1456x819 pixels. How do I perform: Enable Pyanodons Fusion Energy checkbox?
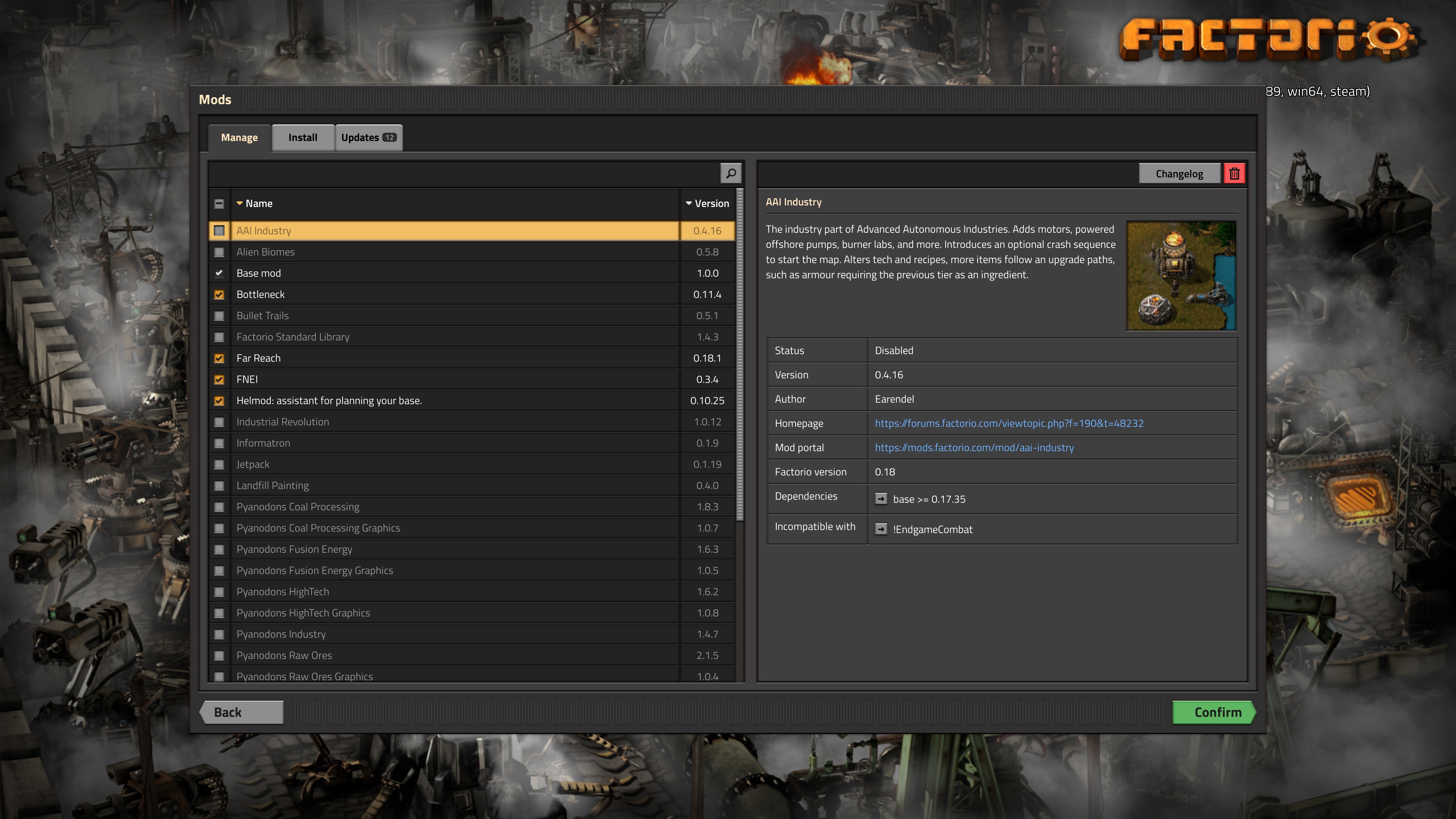tap(219, 549)
